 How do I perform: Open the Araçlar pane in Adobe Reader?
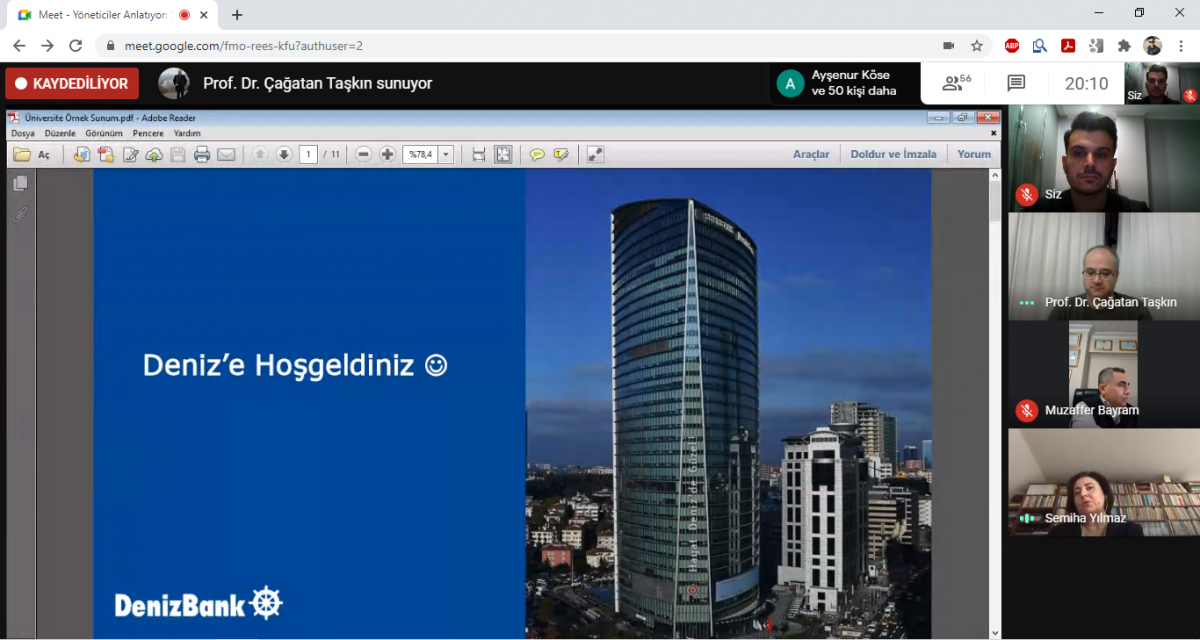pos(811,154)
